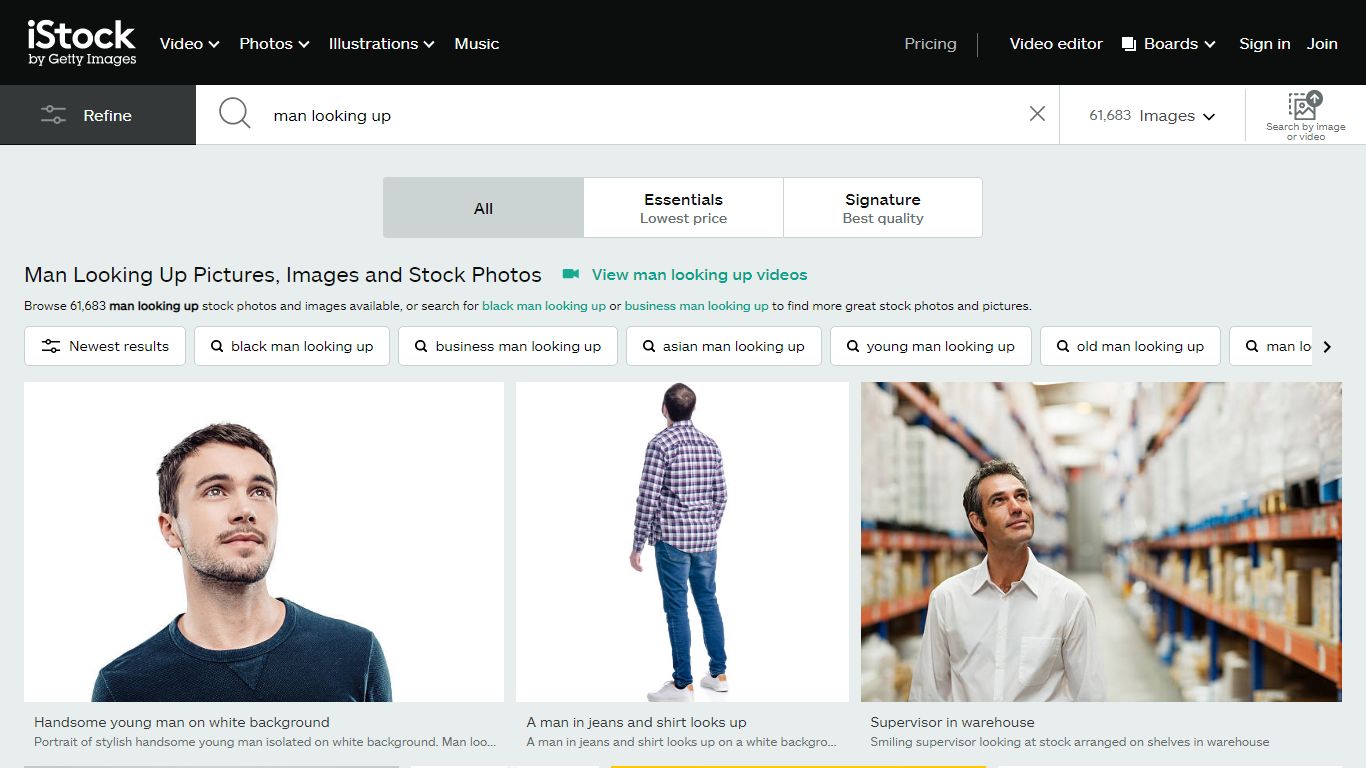Search old man looking up chip
This screenshot has width=1366, height=768.
[x=1131, y=346]
